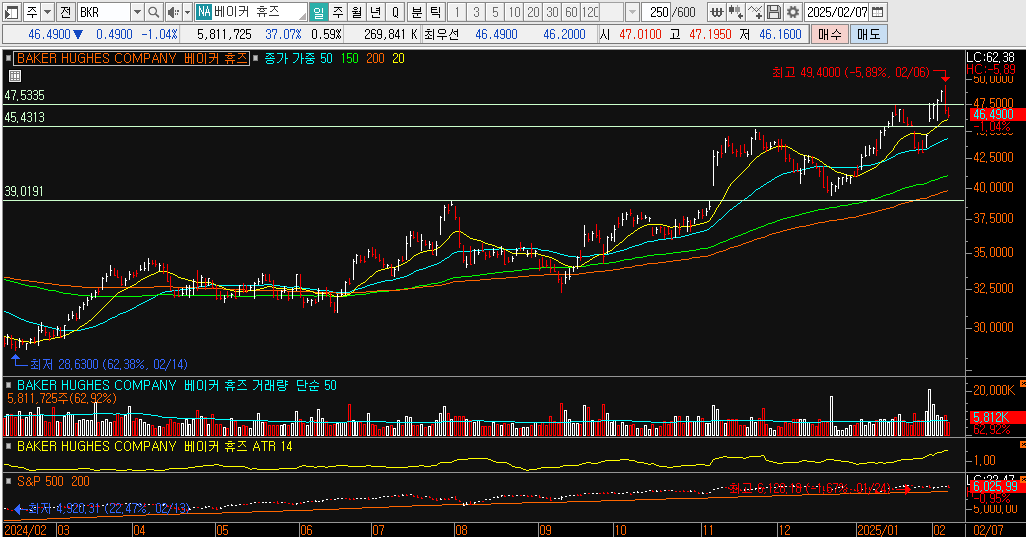Click the blank custom interval field
This screenshot has height=537, width=1026.
click(612, 12)
